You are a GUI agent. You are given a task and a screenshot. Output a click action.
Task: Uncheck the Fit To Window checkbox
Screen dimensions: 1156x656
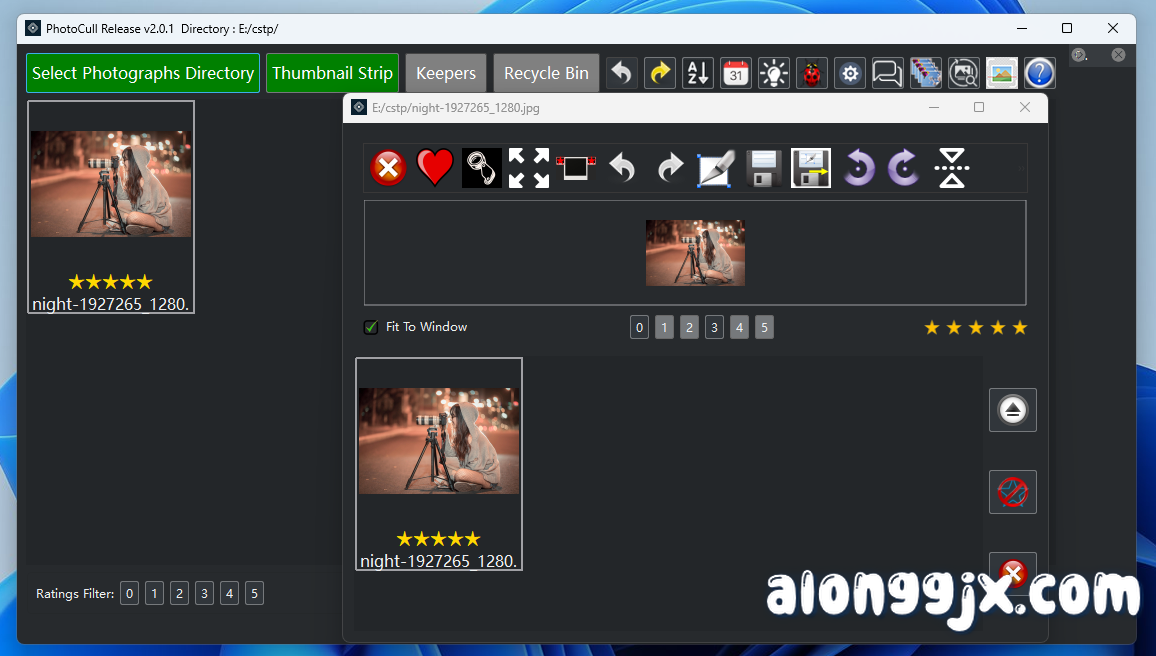[x=371, y=327]
